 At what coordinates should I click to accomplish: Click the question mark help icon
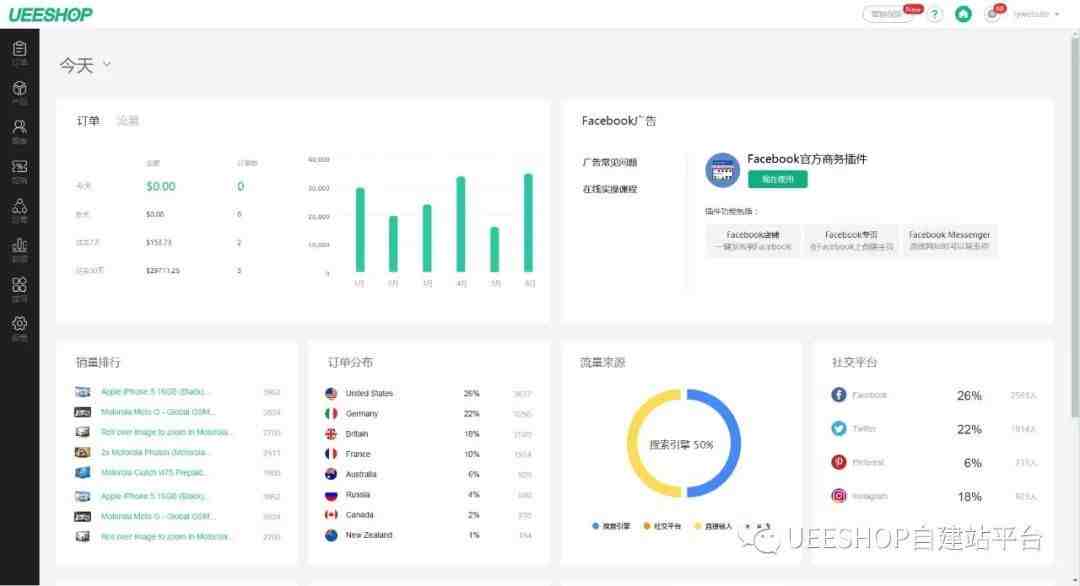coord(935,14)
